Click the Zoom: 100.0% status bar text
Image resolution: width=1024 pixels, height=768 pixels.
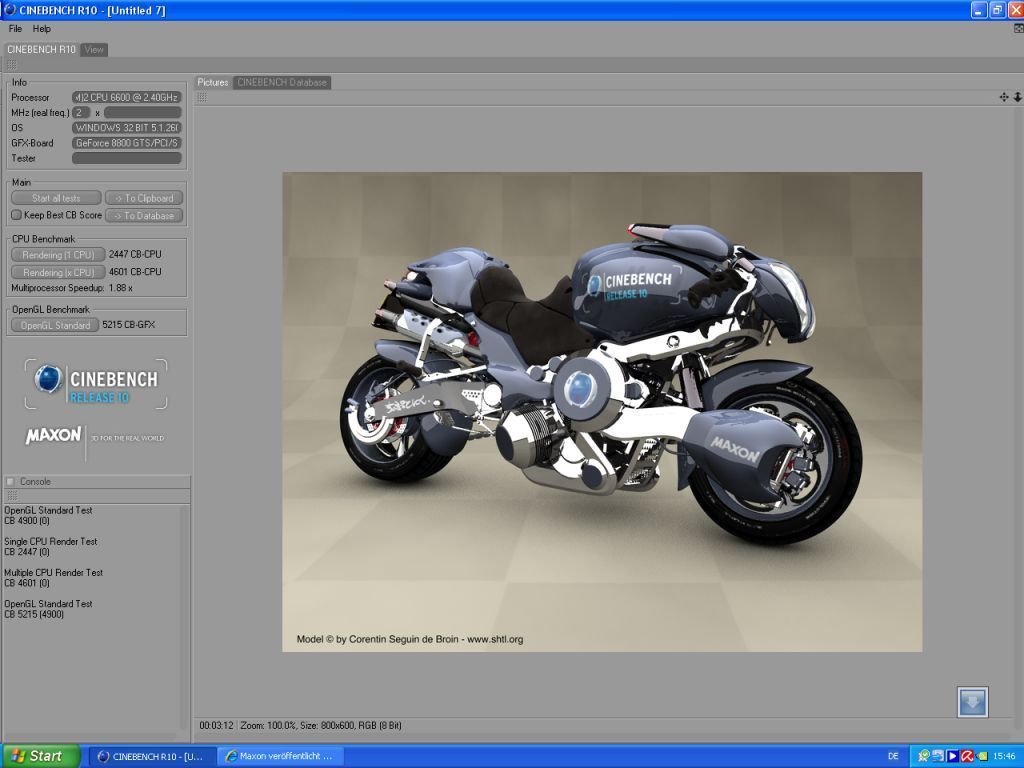[x=270, y=725]
